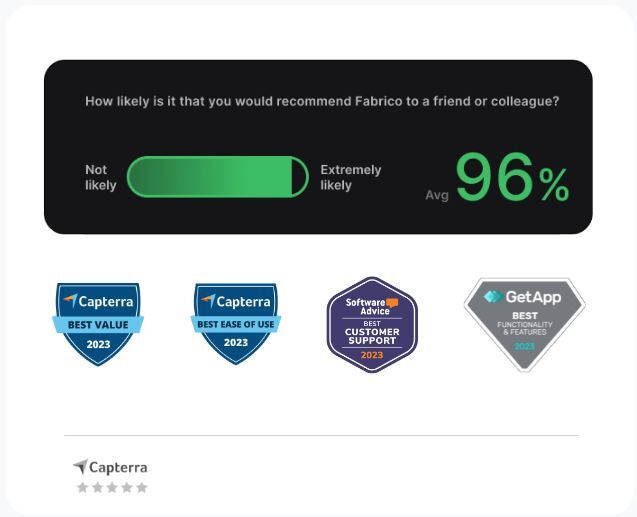Screen dimensions: 637x517
Task: Click the dark unfilled tip of the likelihood bar
Action: (299, 177)
